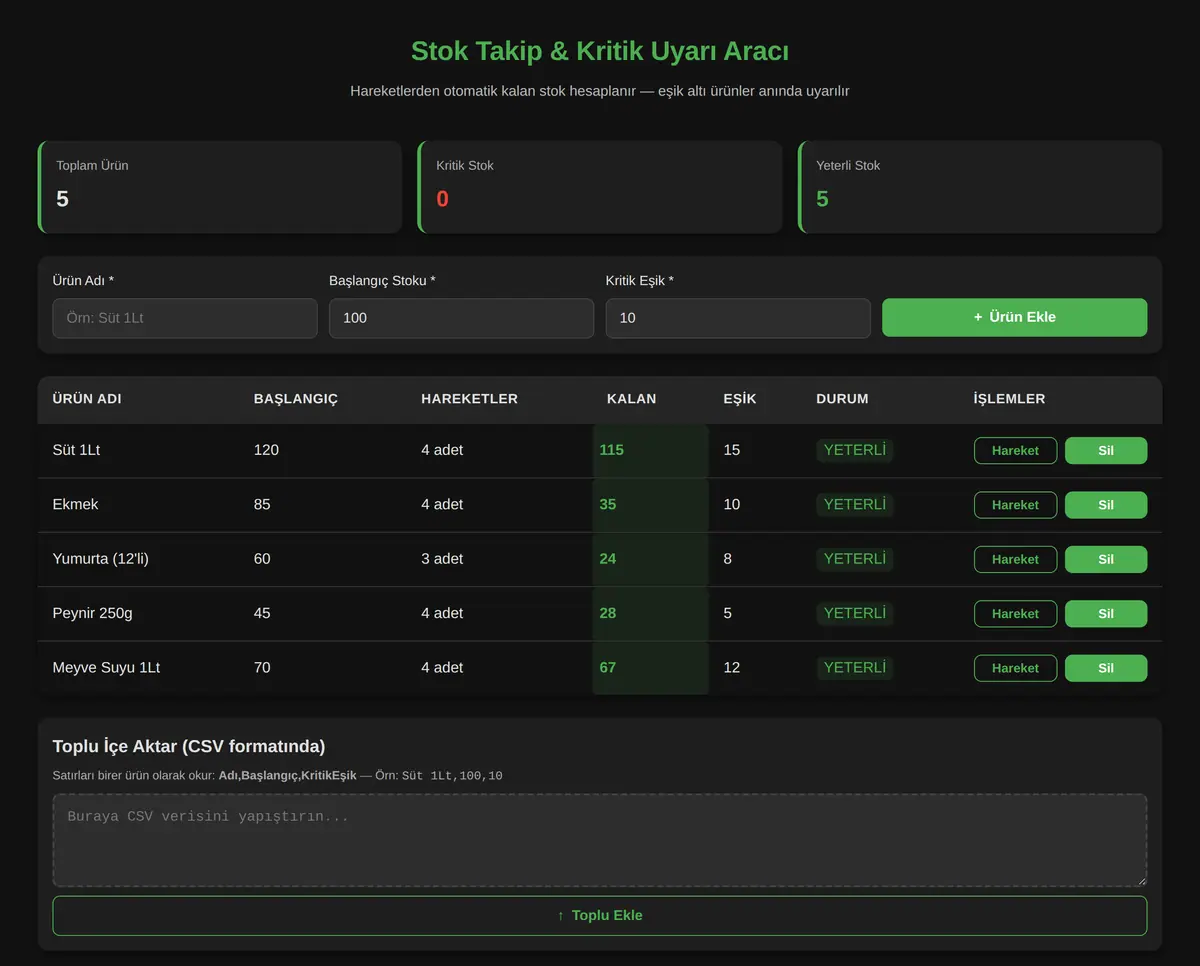
Task: Click the KALAN column header
Action: click(632, 399)
